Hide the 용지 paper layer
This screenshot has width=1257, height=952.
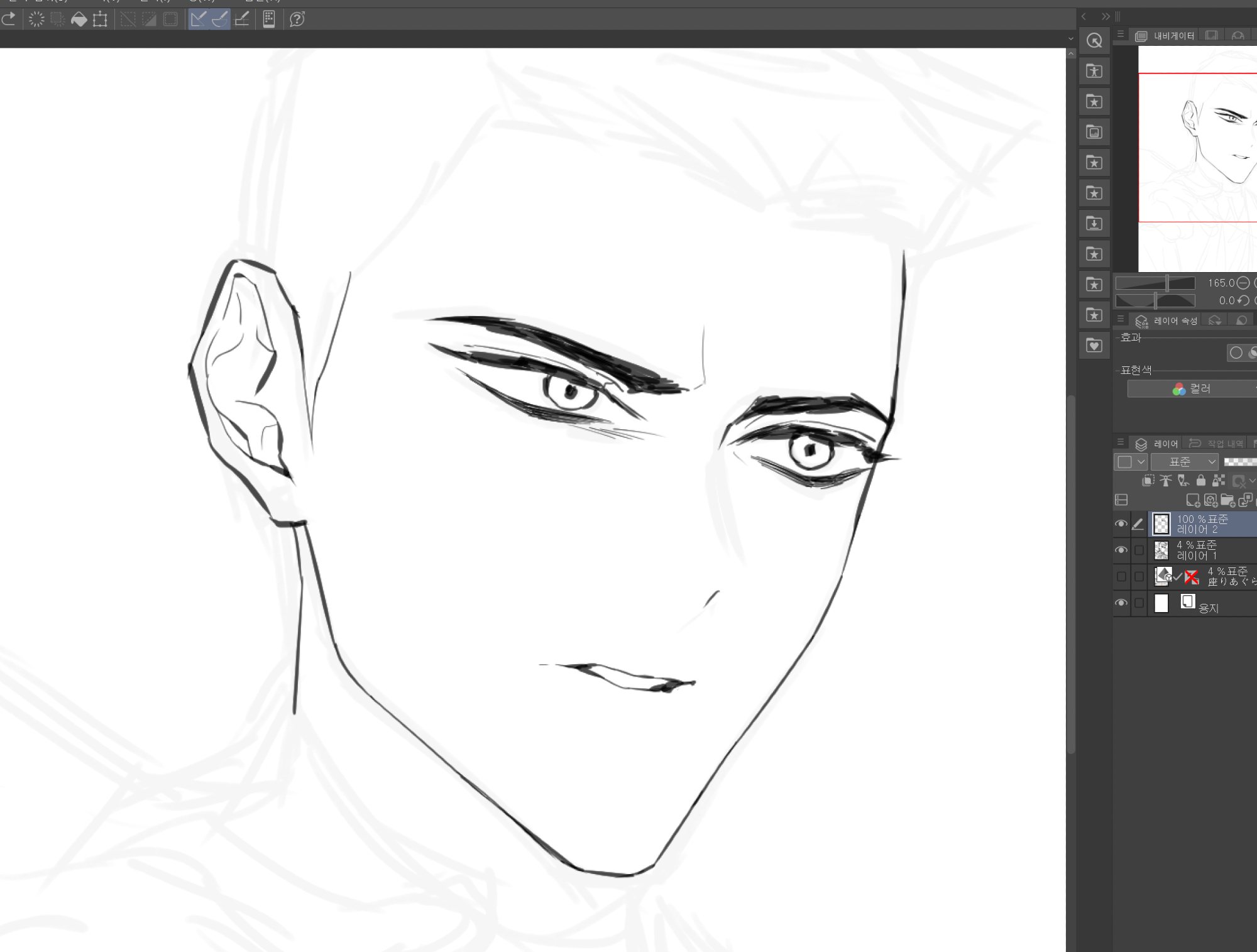pyautogui.click(x=1121, y=603)
